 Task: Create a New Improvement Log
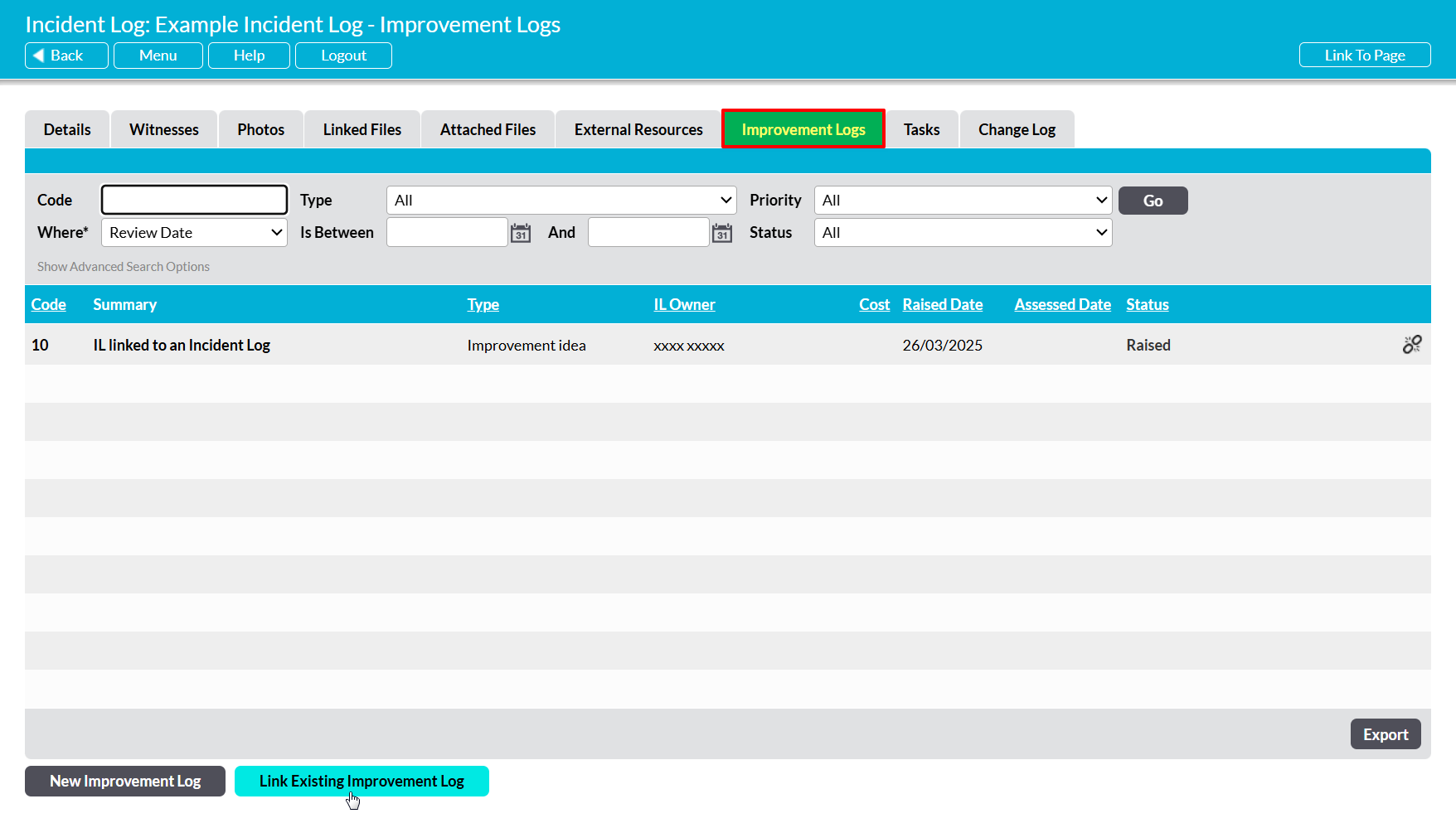(125, 781)
